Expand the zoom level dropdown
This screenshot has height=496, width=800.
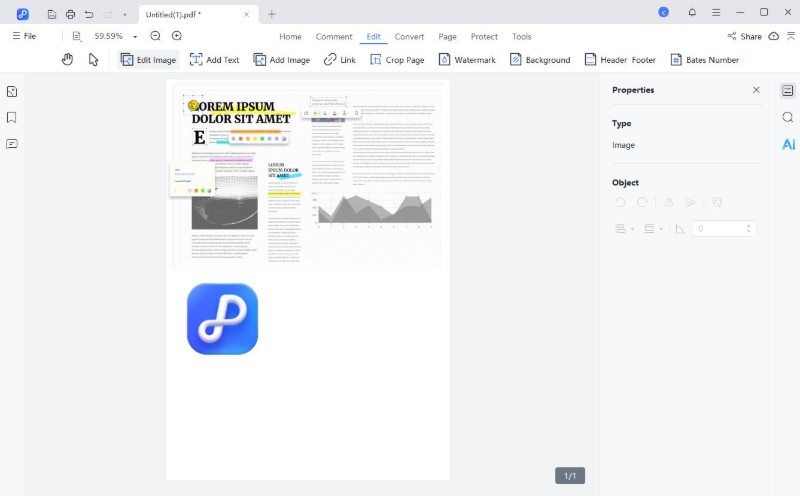click(135, 37)
